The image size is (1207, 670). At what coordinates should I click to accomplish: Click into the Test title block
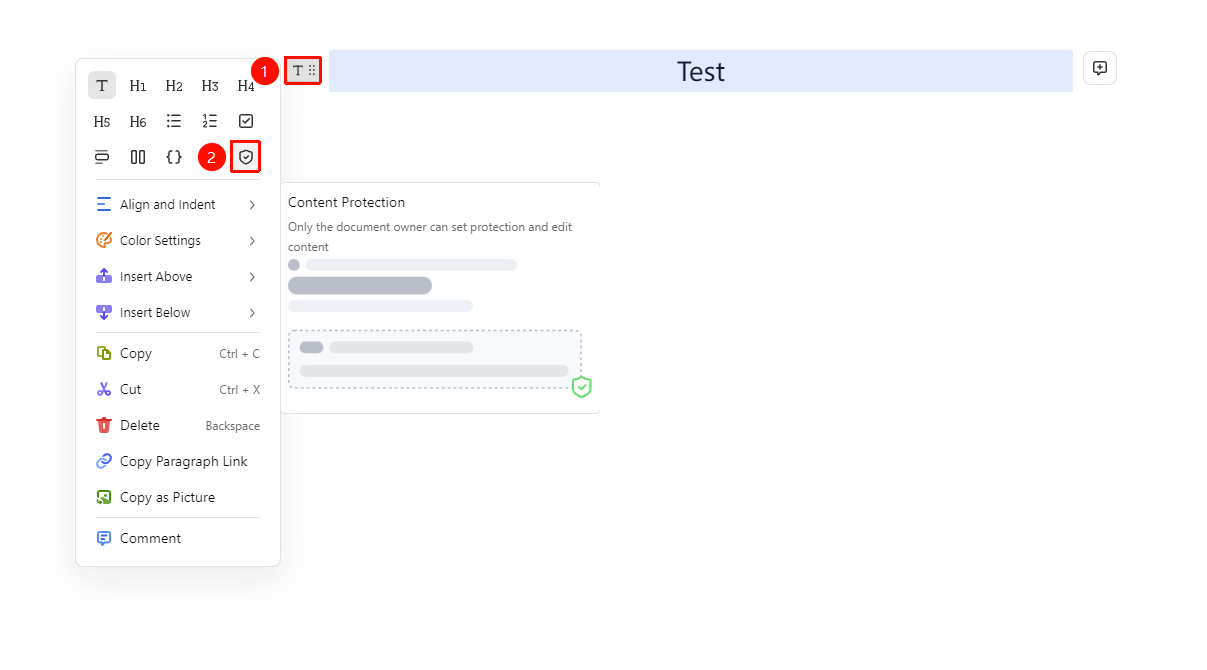click(x=701, y=71)
